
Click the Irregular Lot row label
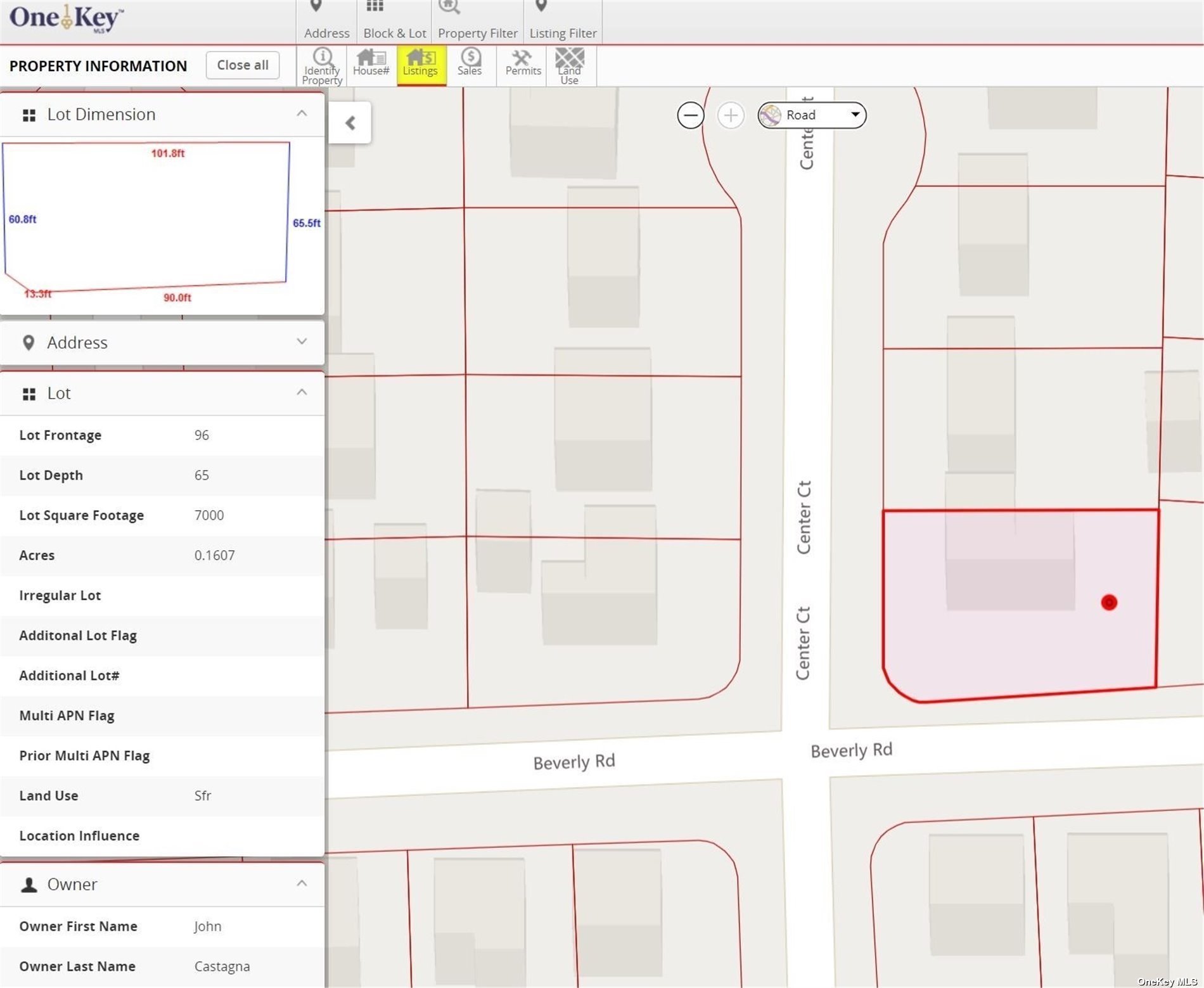(60, 596)
